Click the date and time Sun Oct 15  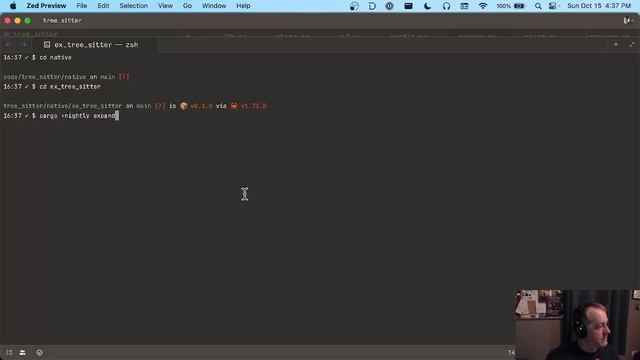point(599,6)
